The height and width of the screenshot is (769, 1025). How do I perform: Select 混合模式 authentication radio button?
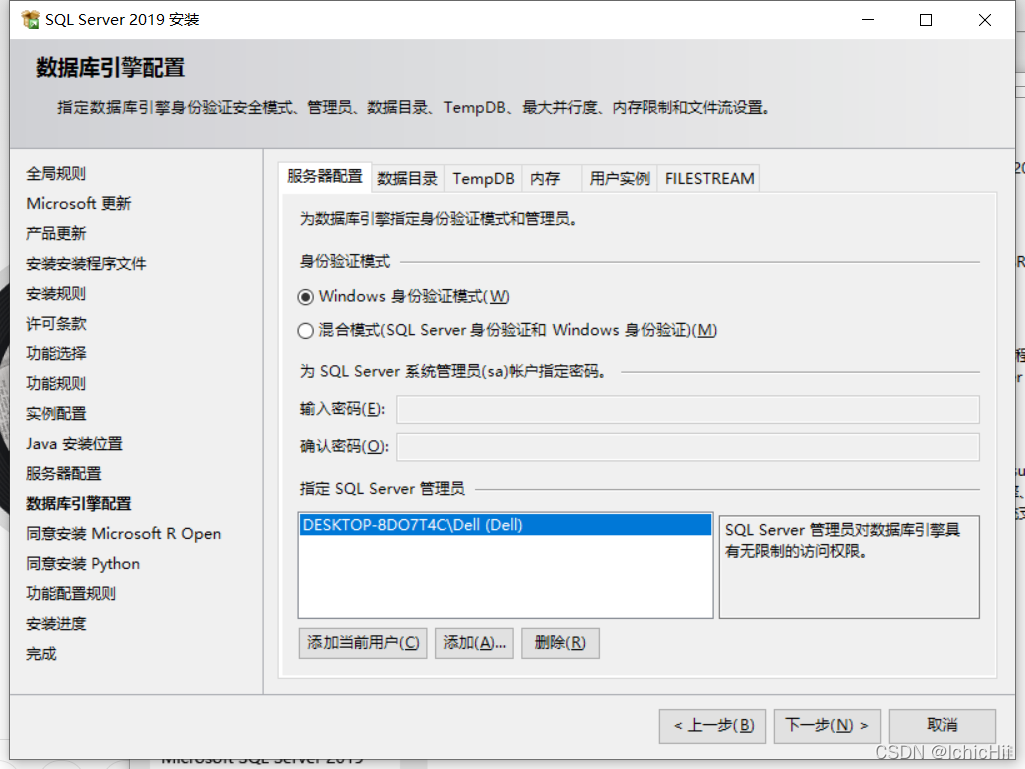click(305, 331)
